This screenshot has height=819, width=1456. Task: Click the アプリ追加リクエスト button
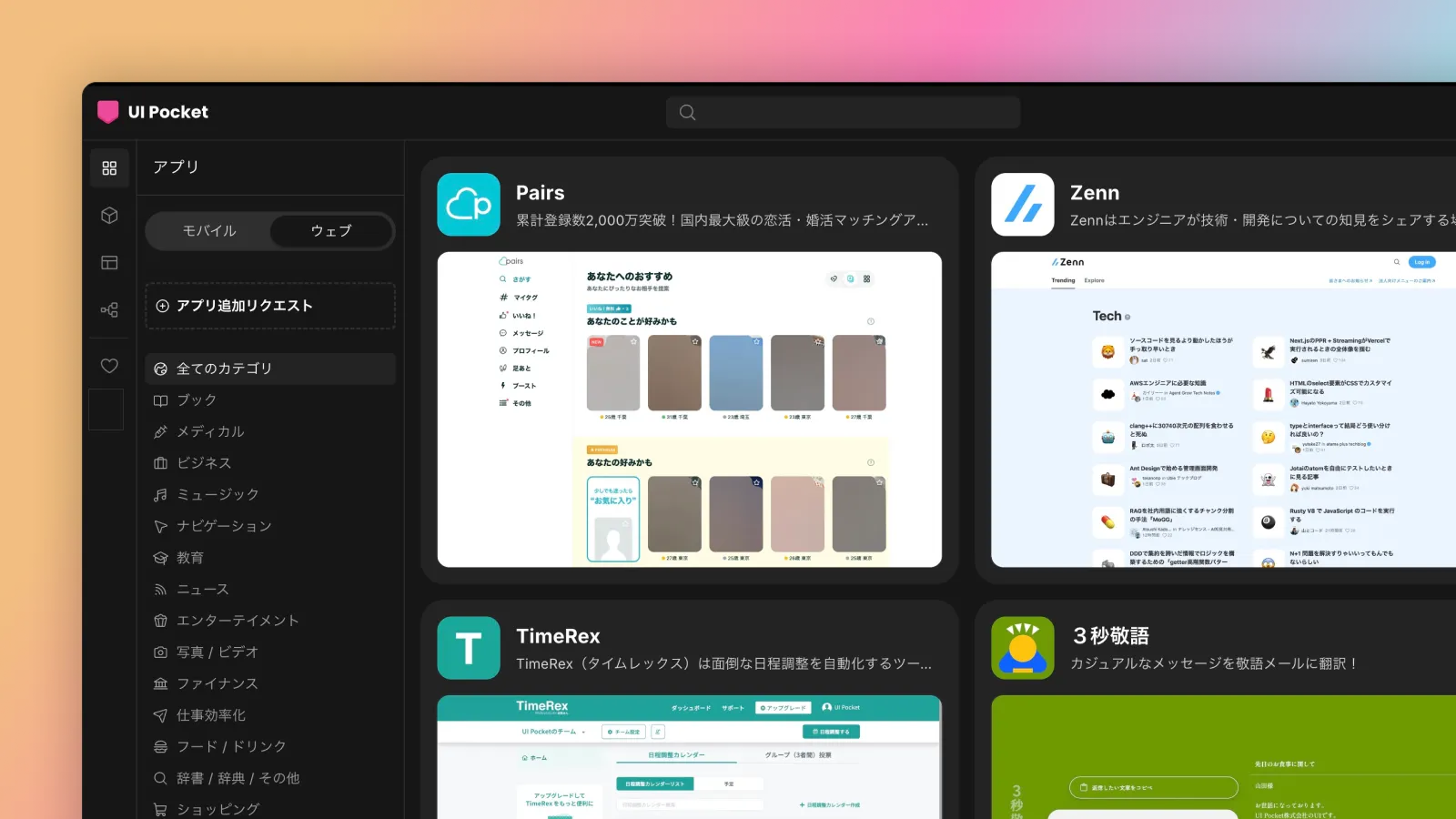270,306
